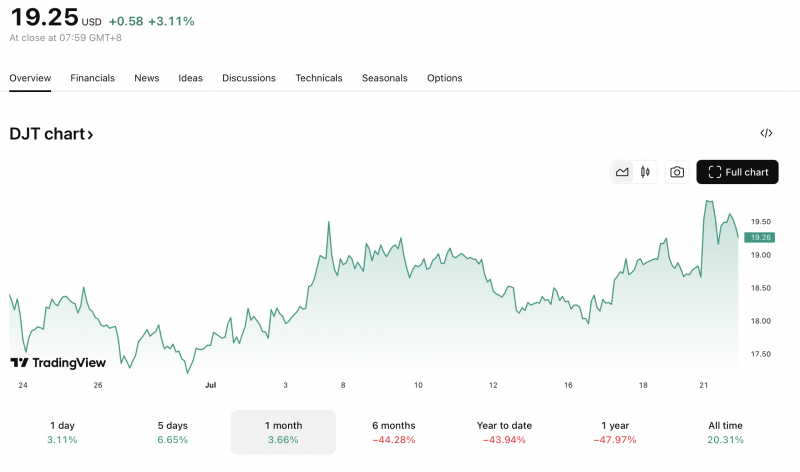
Task: Switch to the Seasonals tab
Action: pyautogui.click(x=384, y=78)
